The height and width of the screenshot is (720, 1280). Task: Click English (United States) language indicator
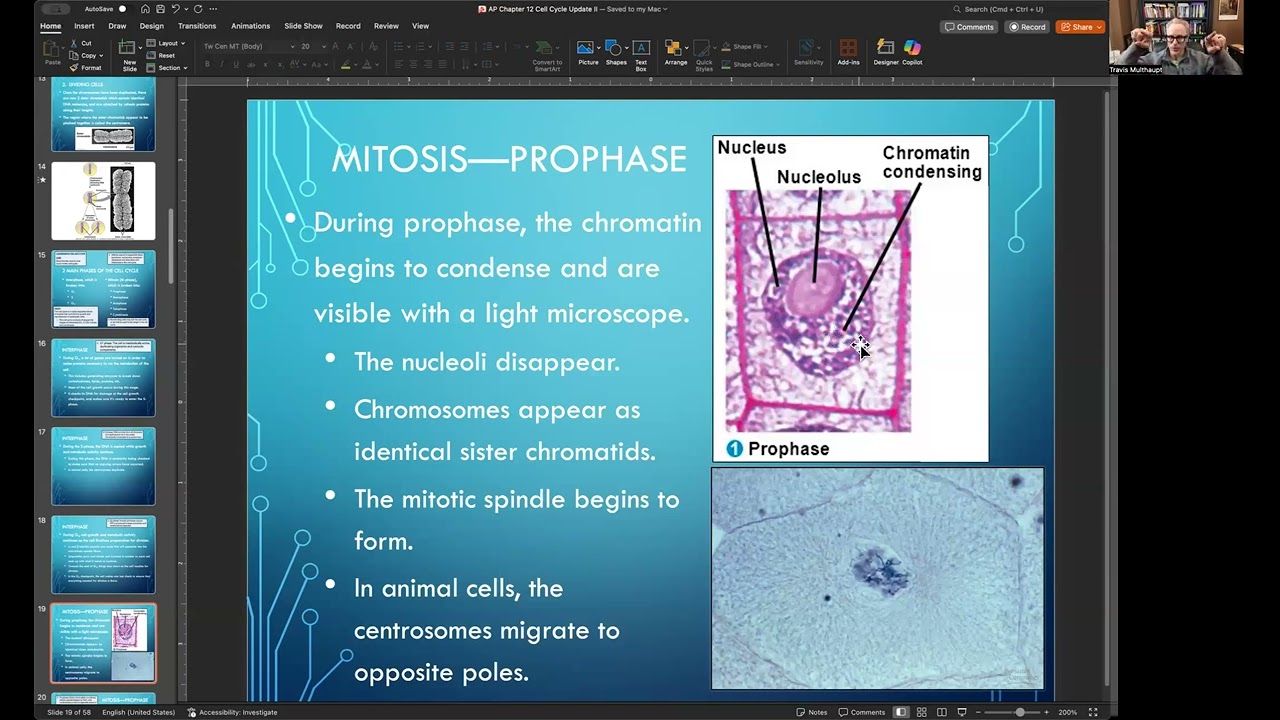[138, 712]
